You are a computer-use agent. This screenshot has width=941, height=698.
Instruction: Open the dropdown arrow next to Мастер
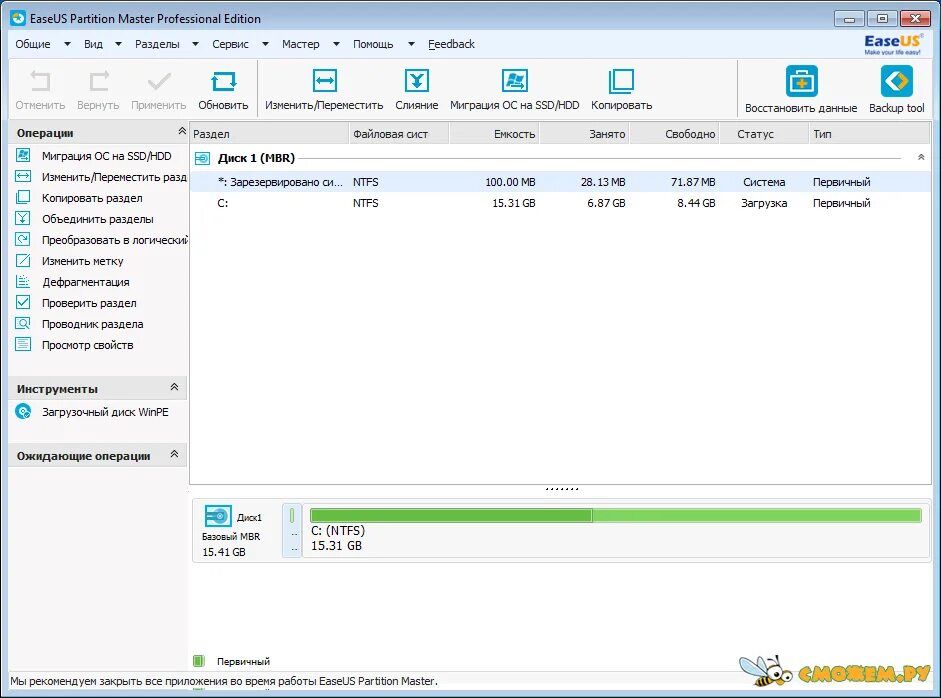[336, 44]
